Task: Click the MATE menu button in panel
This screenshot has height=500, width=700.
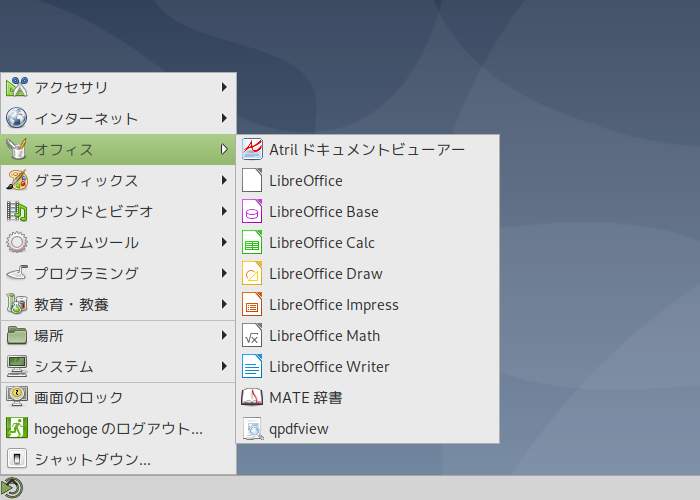Action: click(x=12, y=488)
